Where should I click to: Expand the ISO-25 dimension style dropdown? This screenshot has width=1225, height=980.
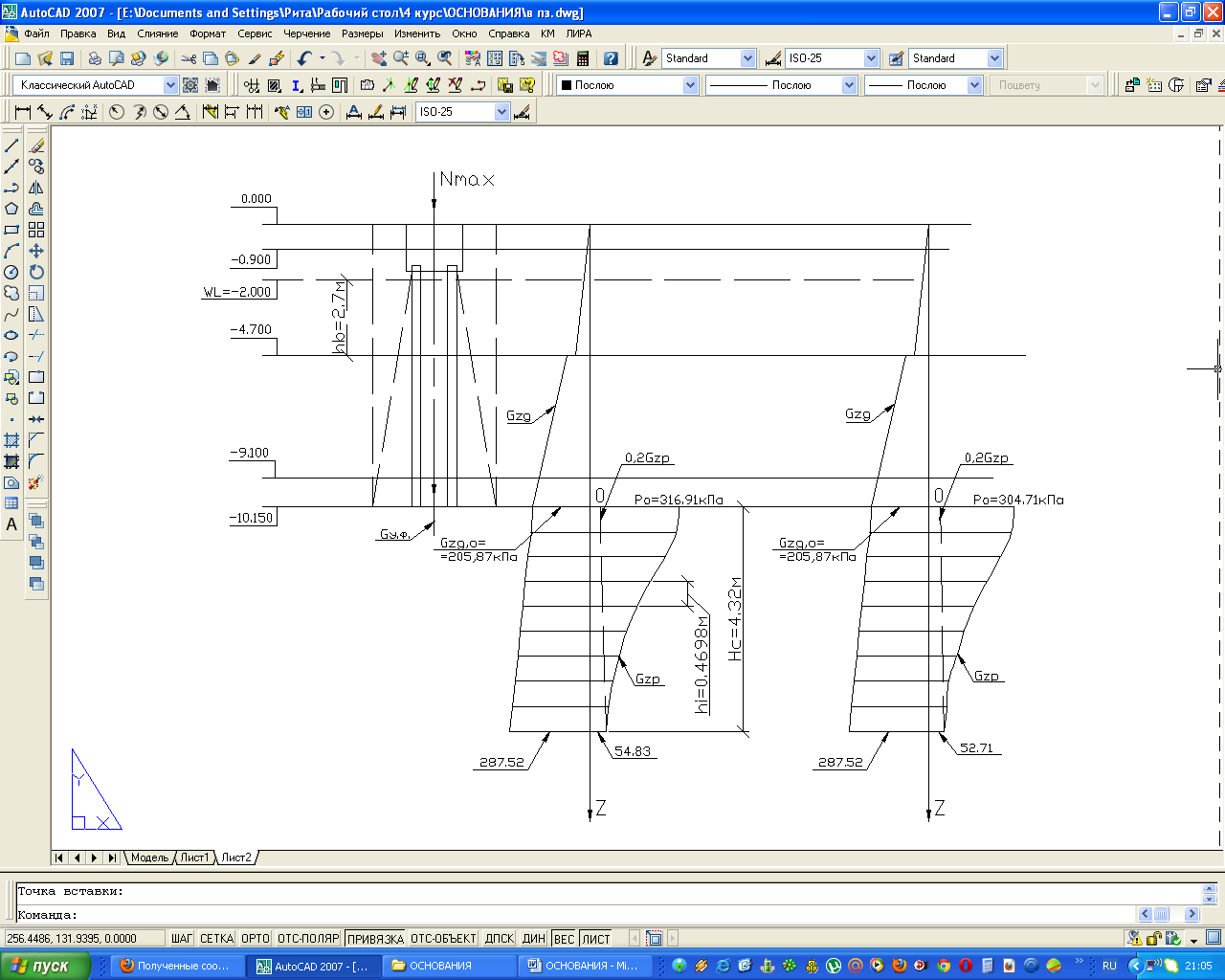871,58
